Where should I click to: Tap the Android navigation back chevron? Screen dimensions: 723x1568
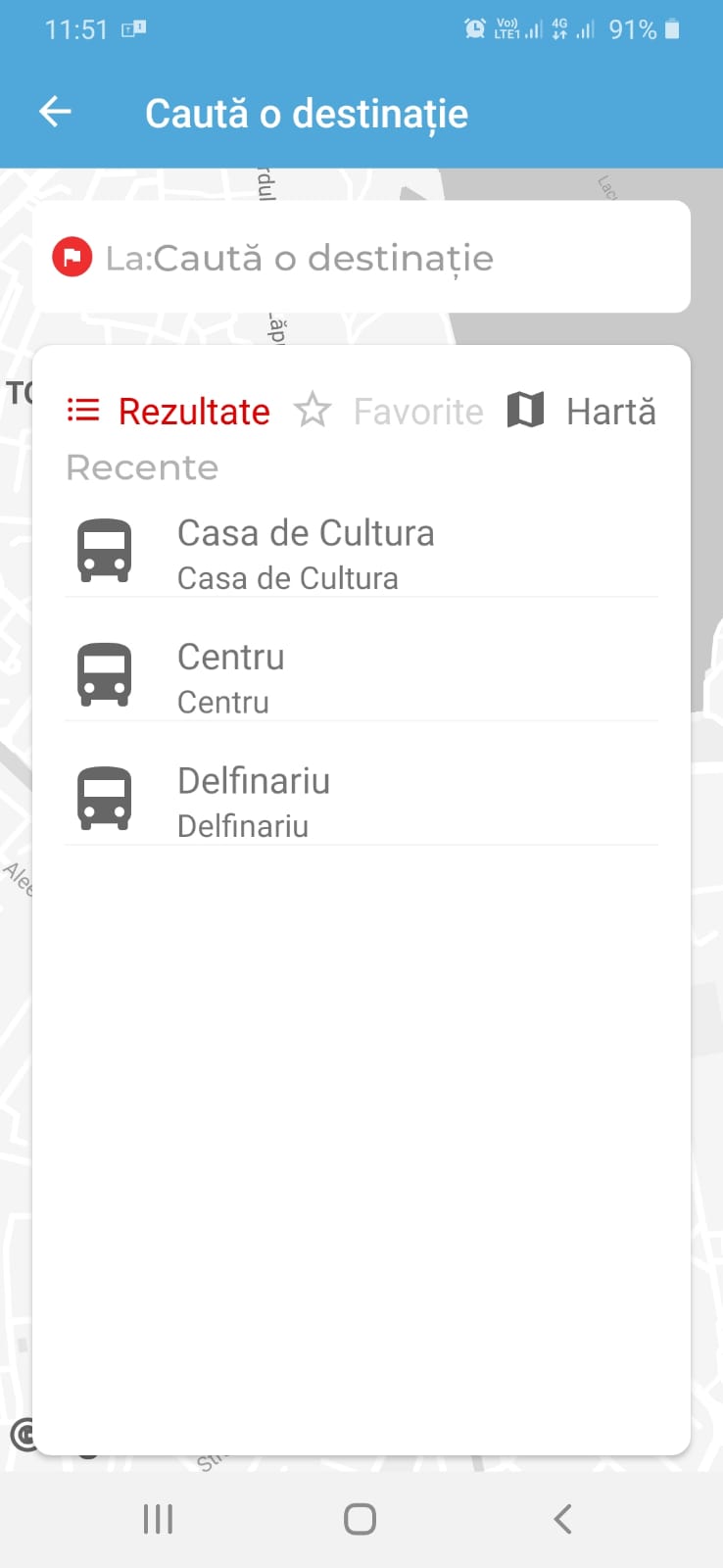point(562,1519)
